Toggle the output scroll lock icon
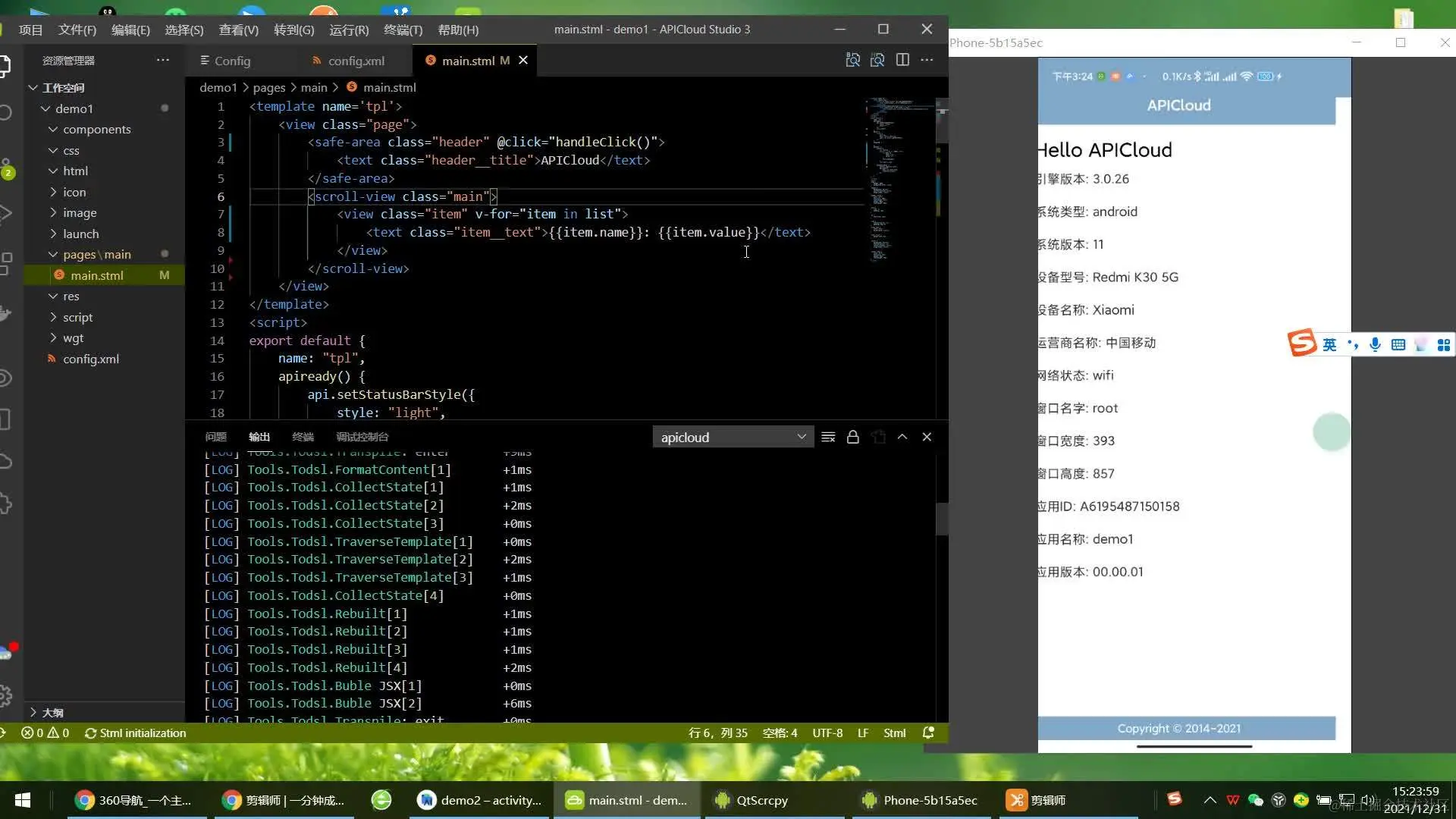Screen dimensions: 1456x819 853,437
